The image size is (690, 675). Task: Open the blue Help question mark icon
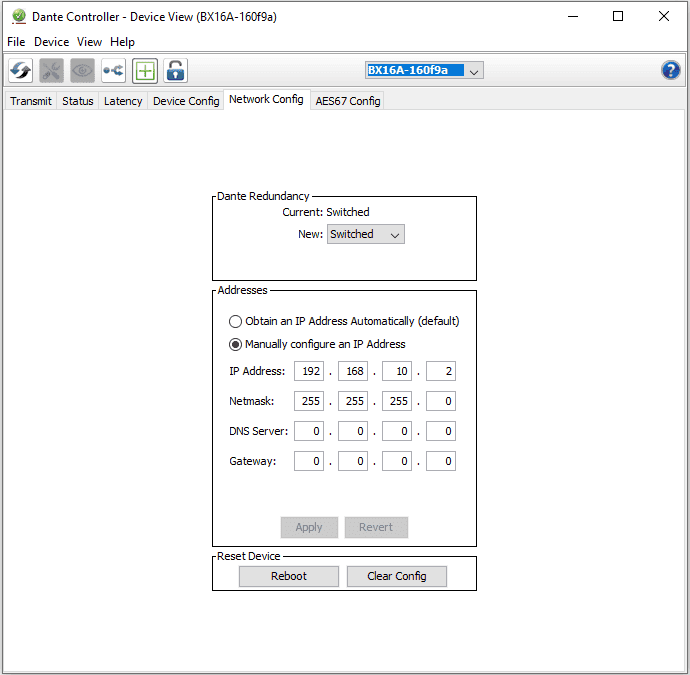coord(671,70)
